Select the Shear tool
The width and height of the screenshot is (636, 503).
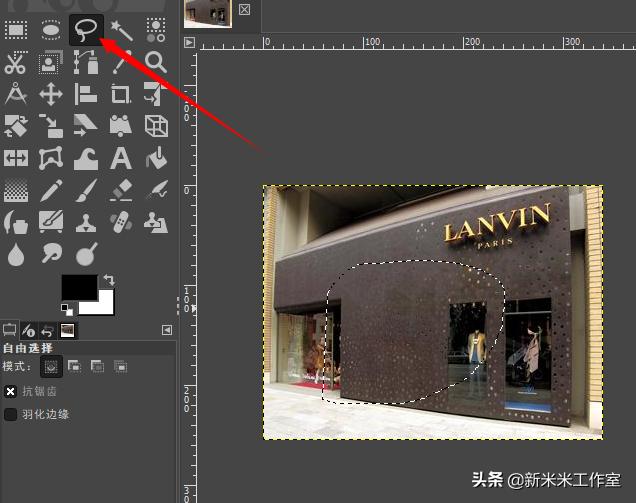coord(86,126)
